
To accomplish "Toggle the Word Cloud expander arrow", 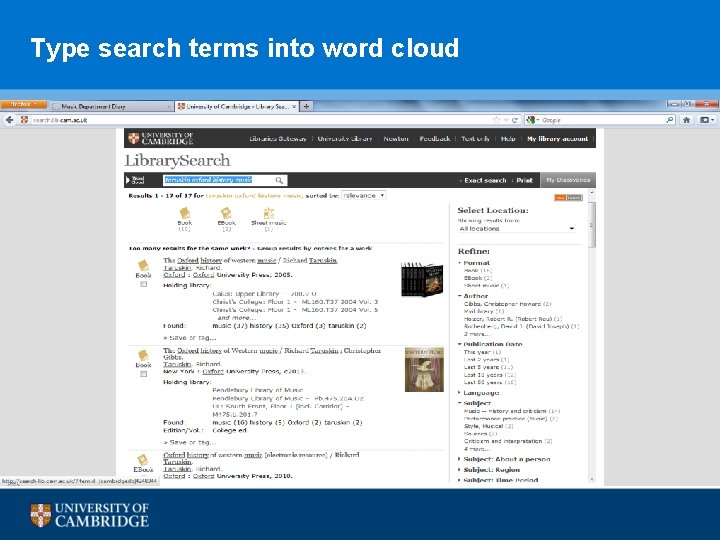I will (x=128, y=180).
